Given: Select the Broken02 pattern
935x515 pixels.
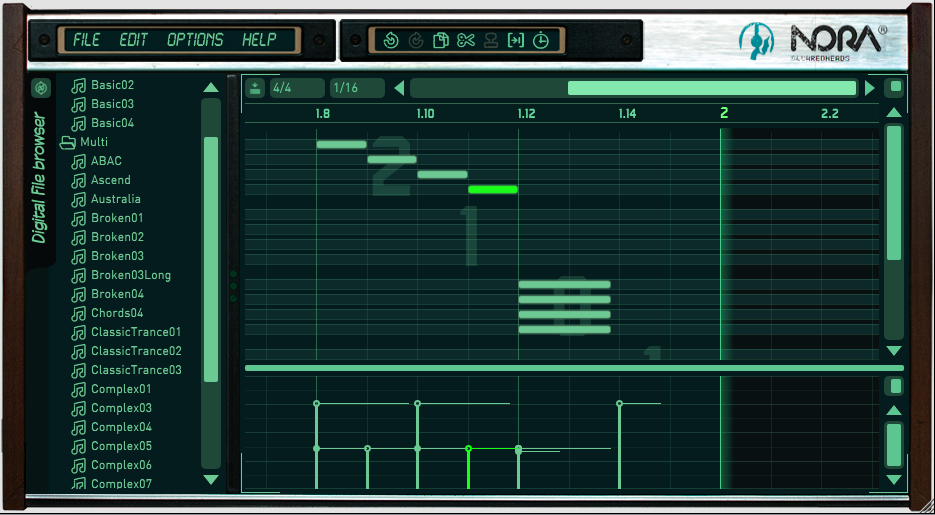Looking at the screenshot, I should tap(117, 237).
